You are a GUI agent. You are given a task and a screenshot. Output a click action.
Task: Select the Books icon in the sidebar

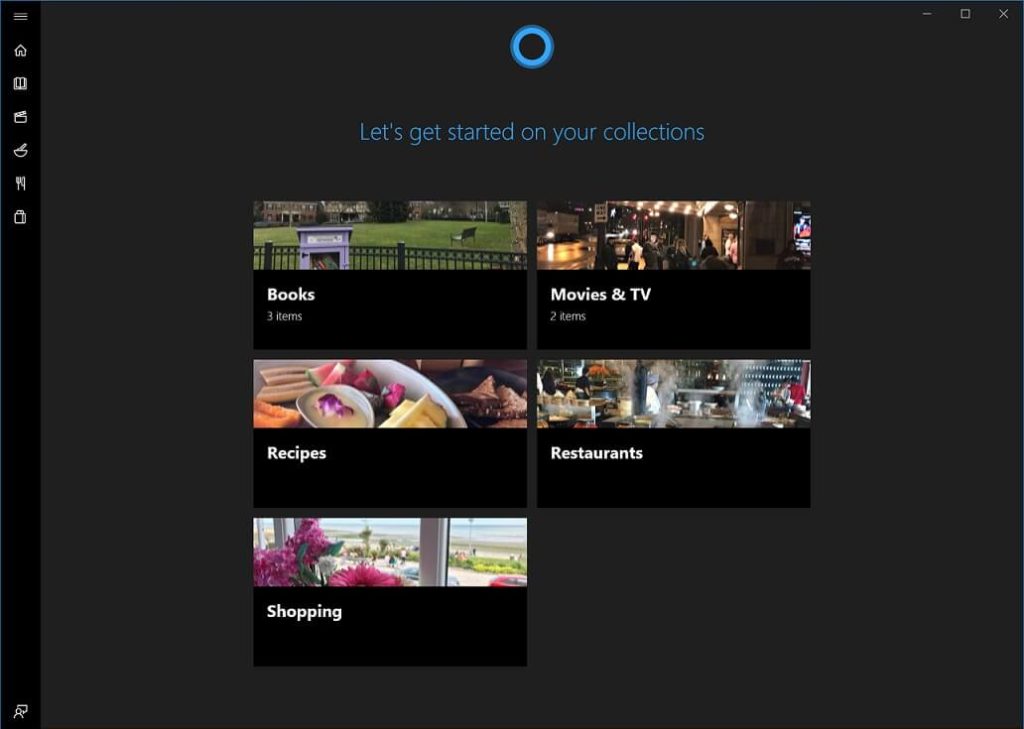click(19, 82)
